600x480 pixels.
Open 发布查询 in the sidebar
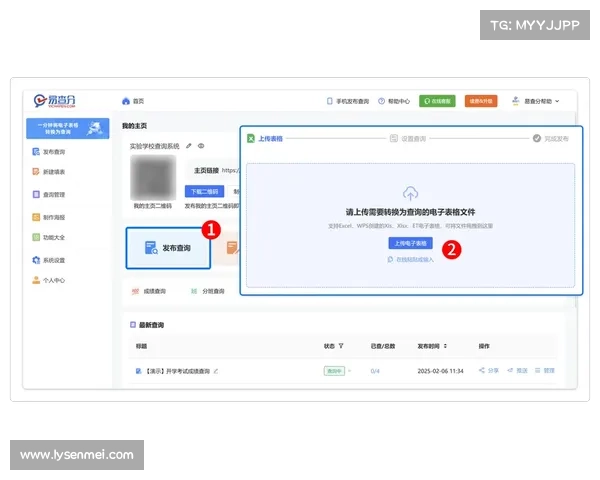[49, 152]
